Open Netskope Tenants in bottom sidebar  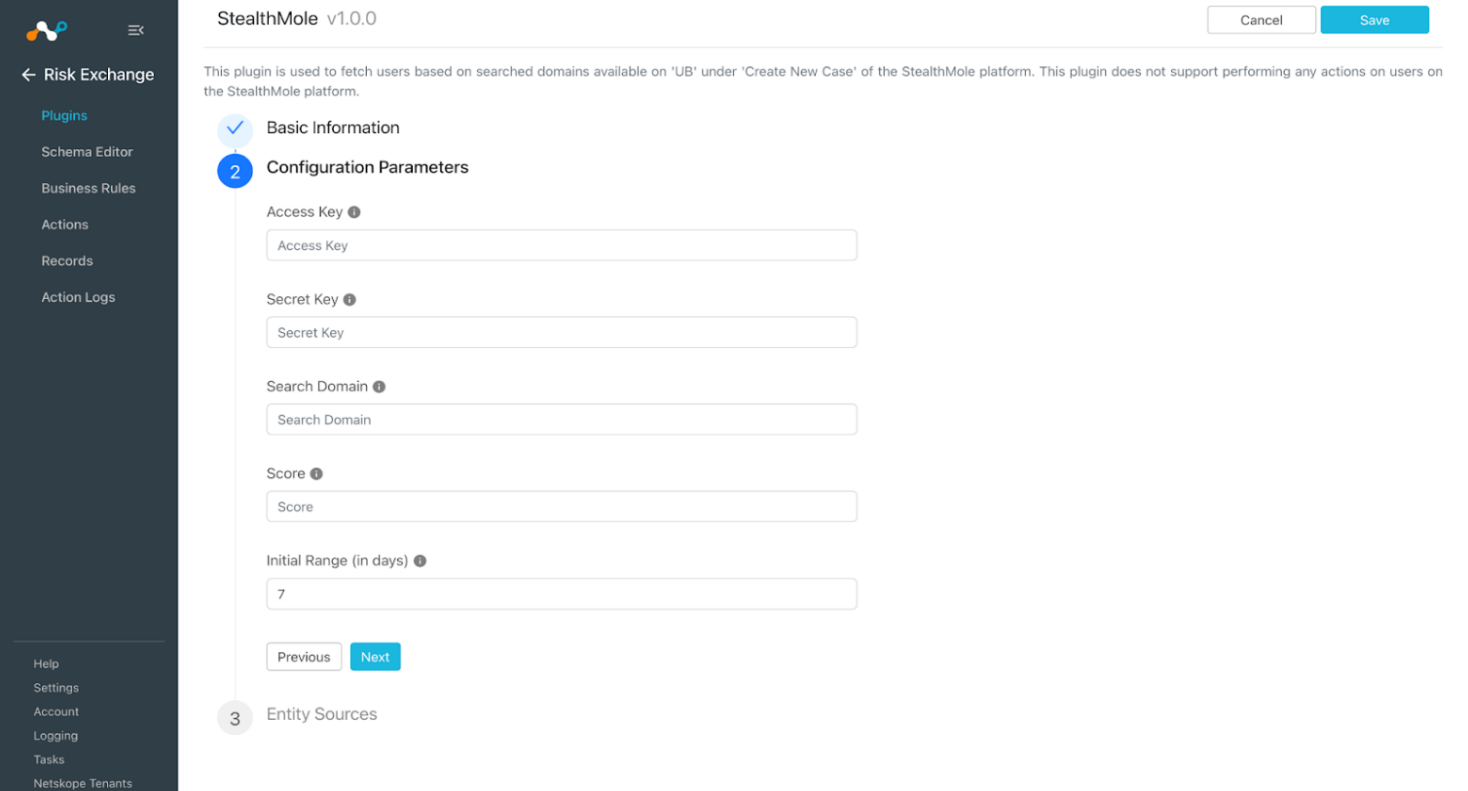tap(83, 783)
